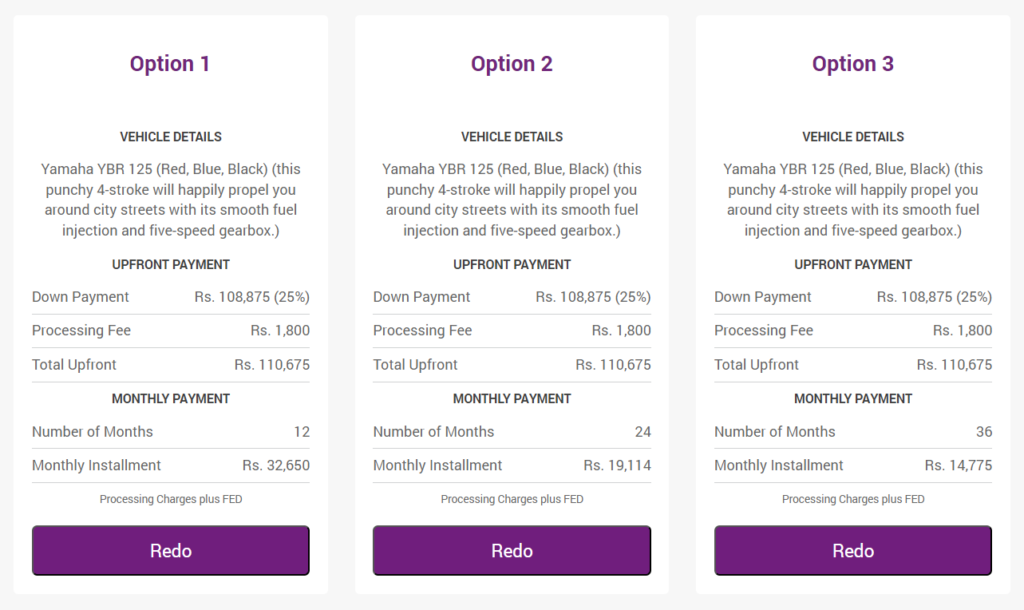1024x610 pixels.
Task: Click the 12 months value in Option 1
Action: 302,432
